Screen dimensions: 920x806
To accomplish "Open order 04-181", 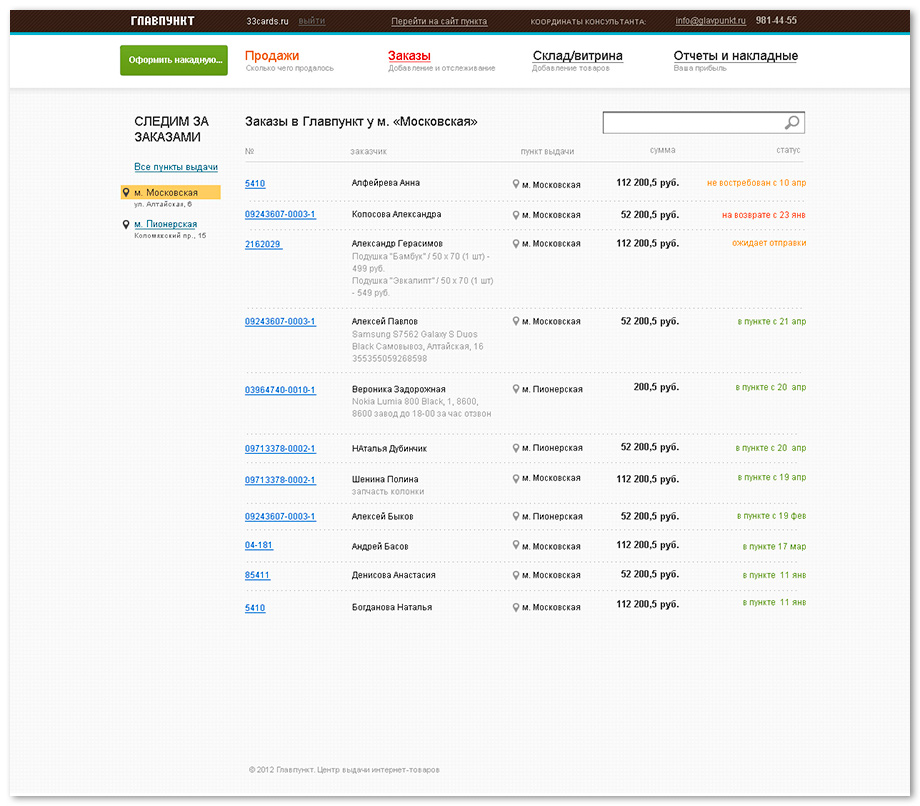I will pos(259,545).
